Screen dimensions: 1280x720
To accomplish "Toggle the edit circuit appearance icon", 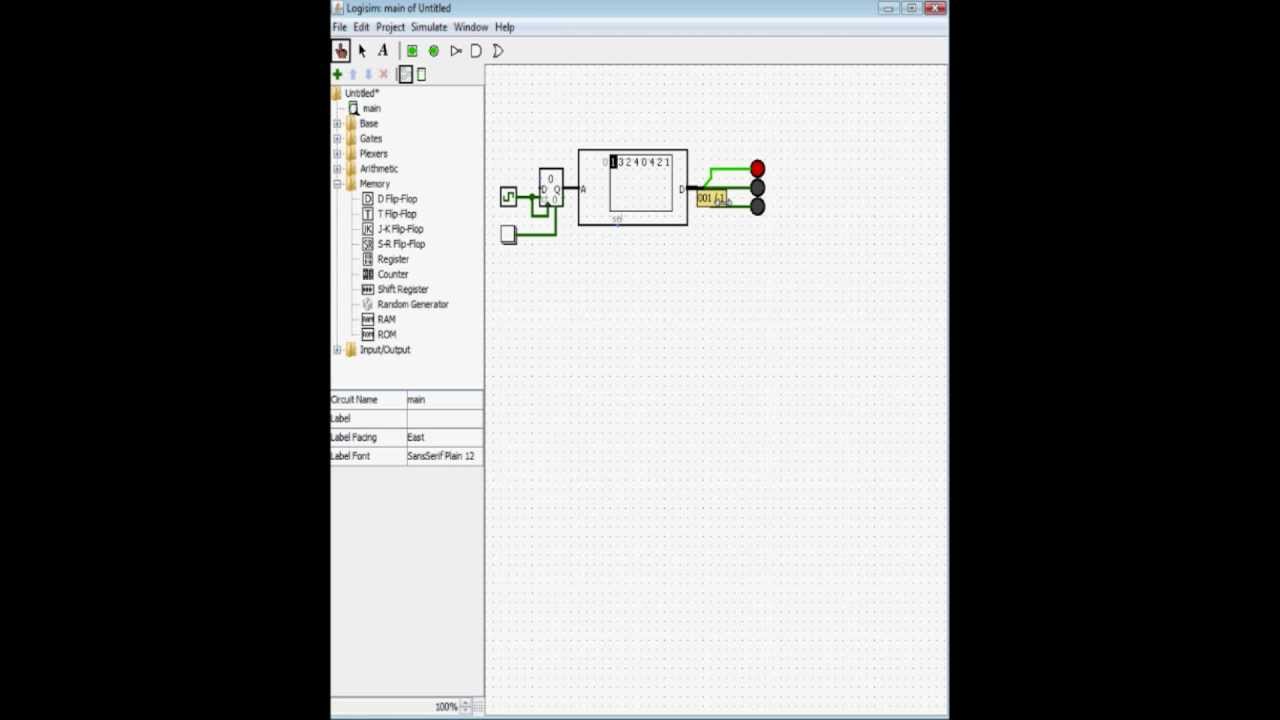I will pos(421,75).
